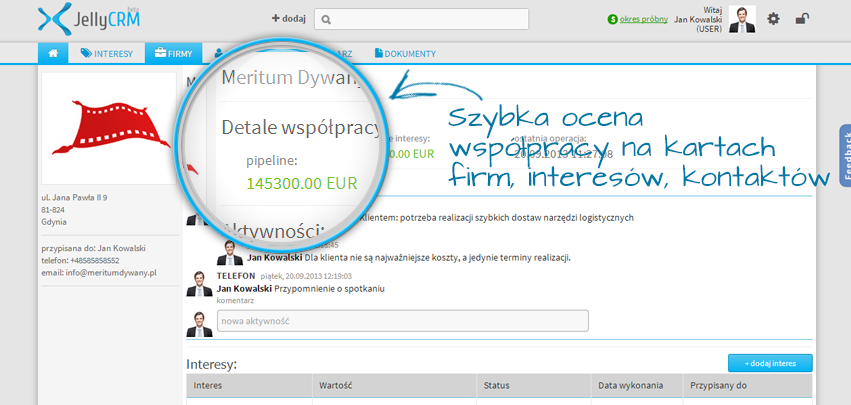Click the 'komentarz' link under Telefon activity
Screen dimensions: 851x405
coord(233,299)
